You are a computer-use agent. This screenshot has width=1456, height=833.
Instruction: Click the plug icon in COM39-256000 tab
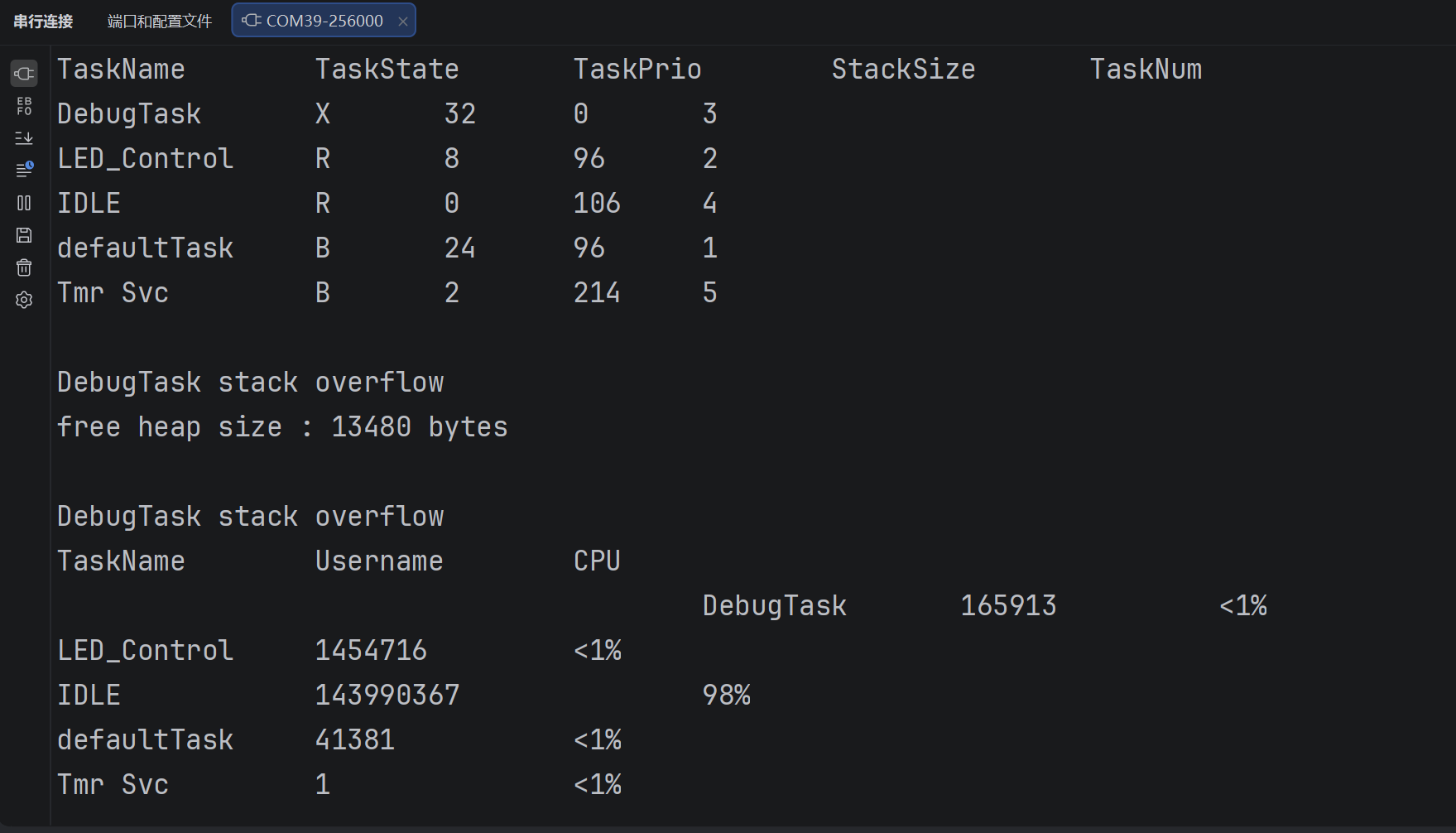pyautogui.click(x=251, y=20)
